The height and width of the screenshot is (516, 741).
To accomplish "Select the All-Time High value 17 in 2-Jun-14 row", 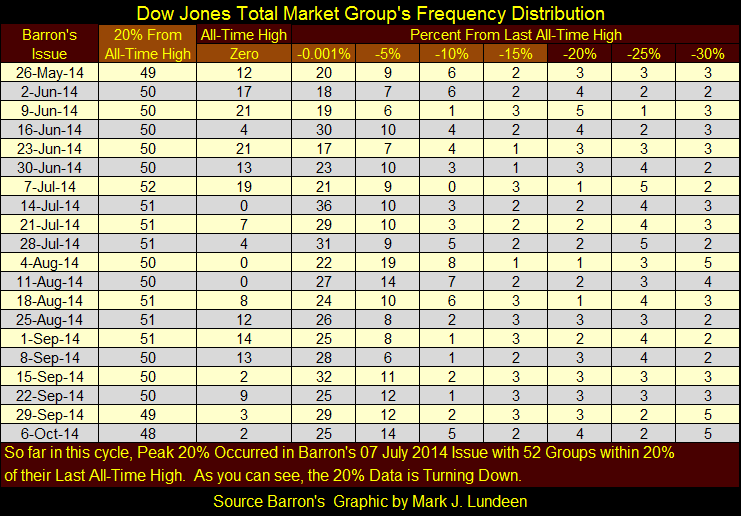I will click(244, 91).
